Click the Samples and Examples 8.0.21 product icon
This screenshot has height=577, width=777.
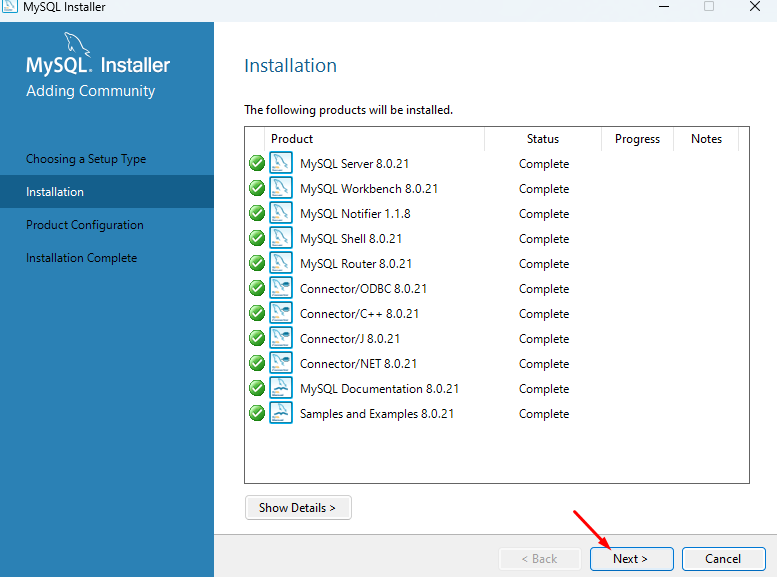pos(280,413)
